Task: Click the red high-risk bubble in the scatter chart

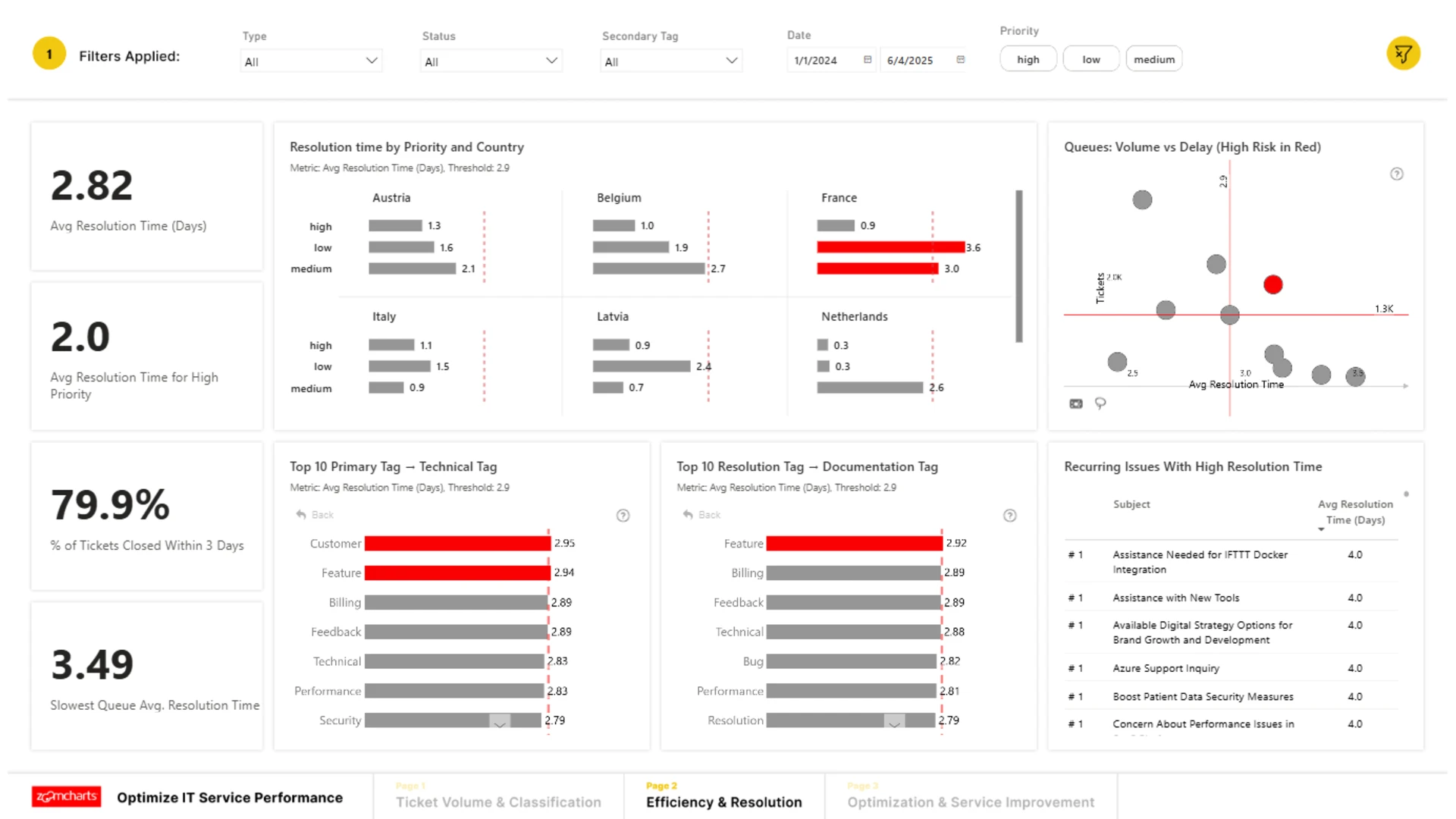Action: click(x=1272, y=284)
